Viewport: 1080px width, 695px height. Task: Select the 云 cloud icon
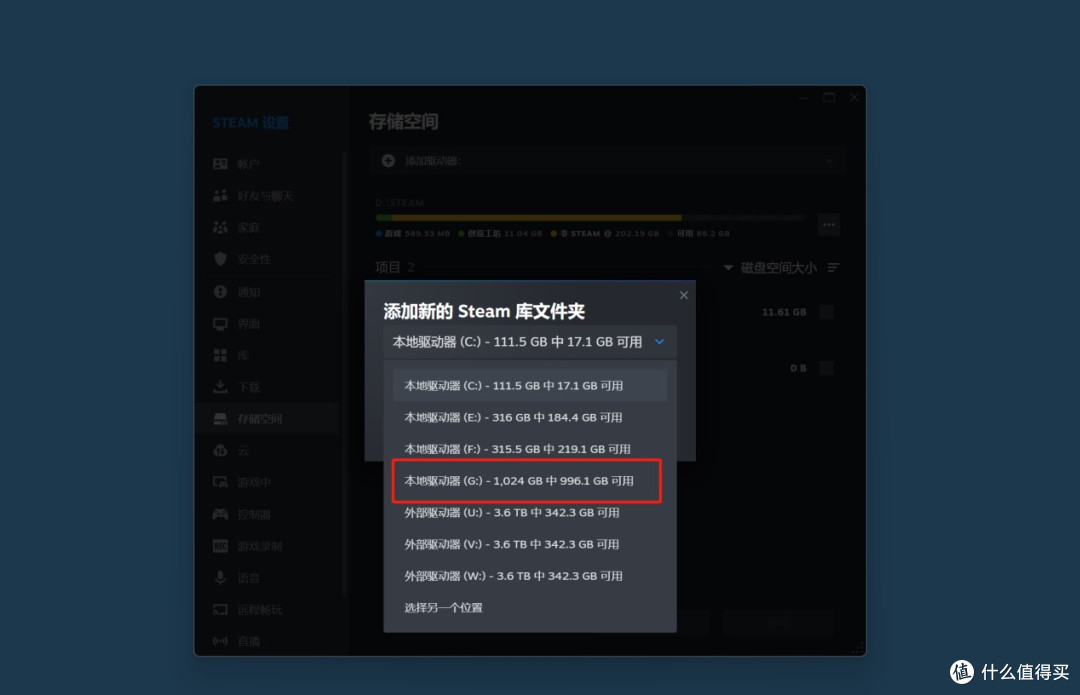click(x=220, y=450)
